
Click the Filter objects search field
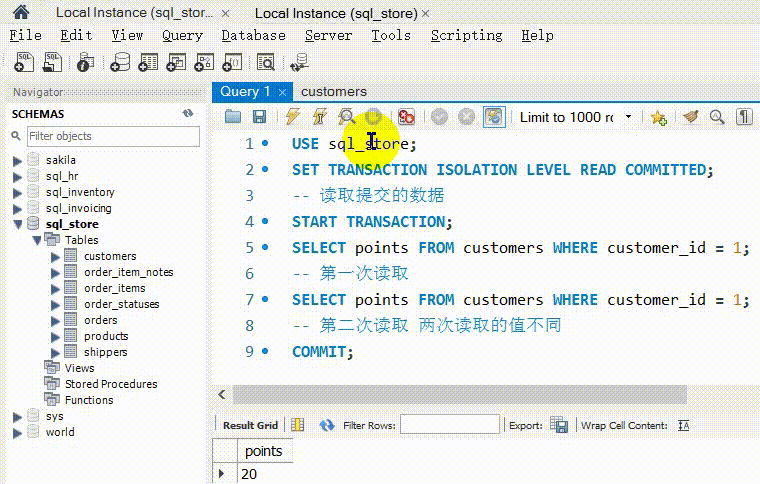[113, 136]
